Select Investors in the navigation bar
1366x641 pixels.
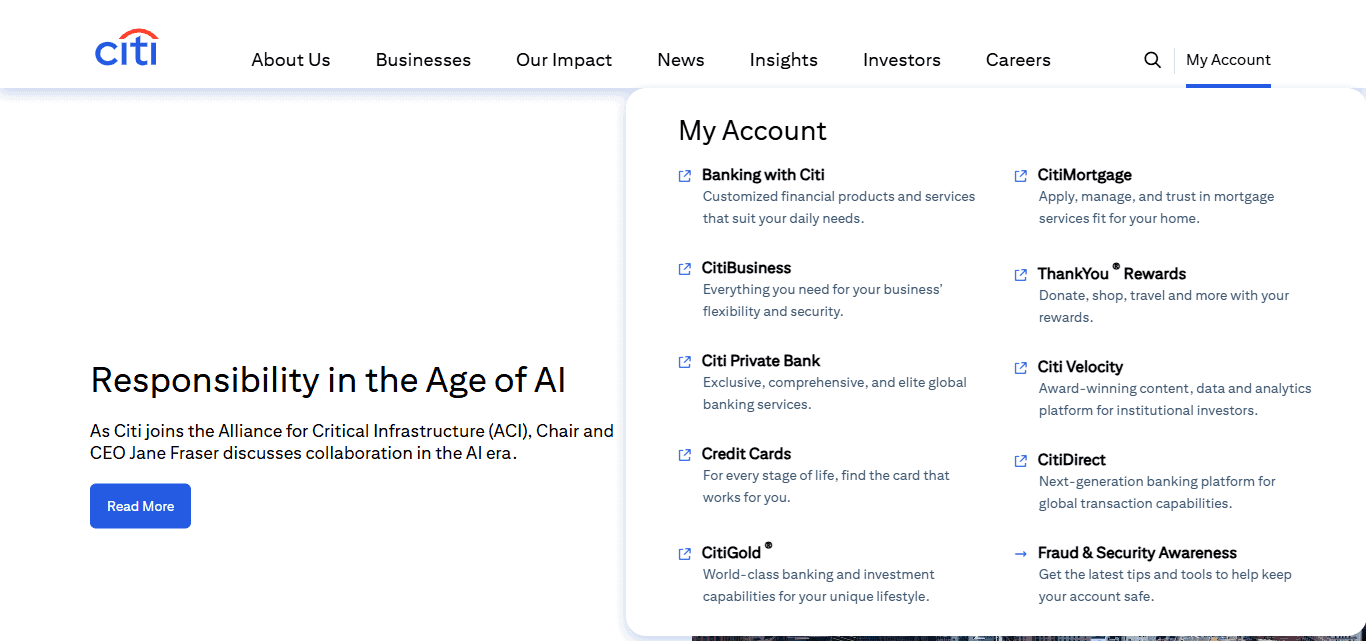point(902,60)
